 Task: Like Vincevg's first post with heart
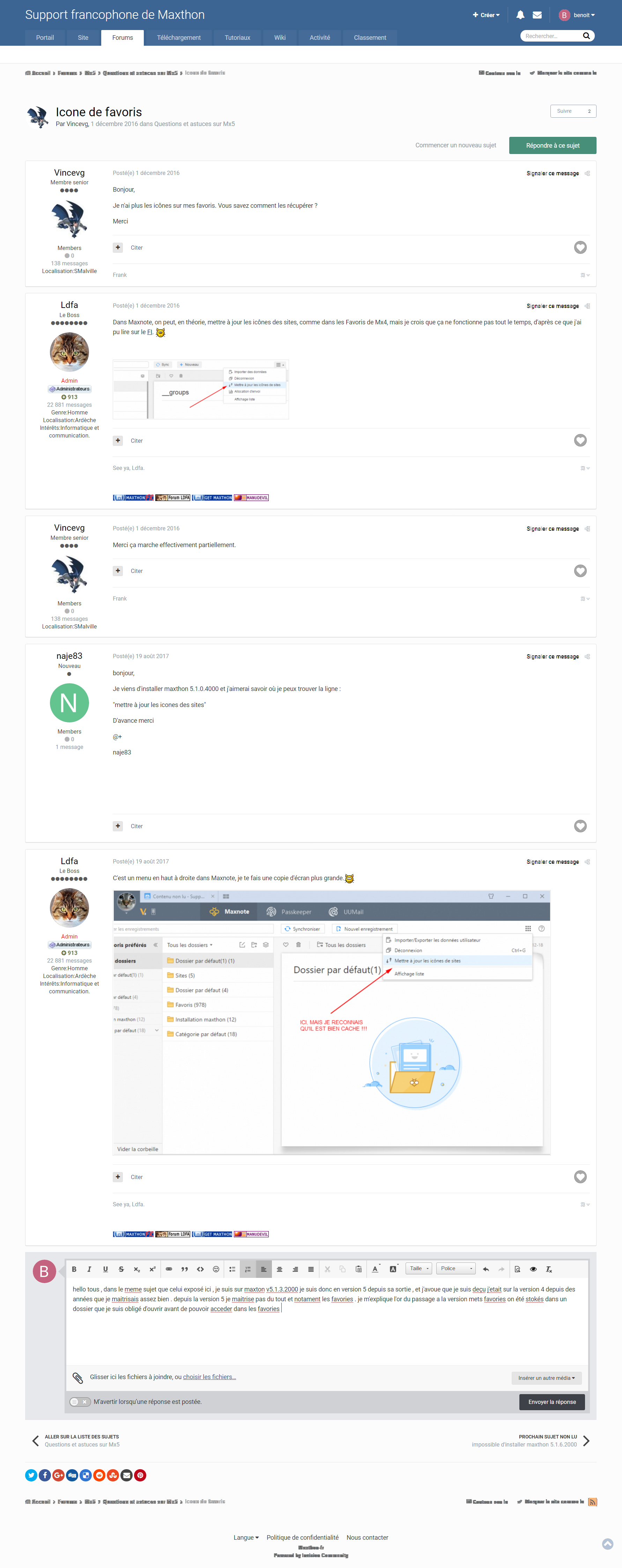[x=580, y=247]
